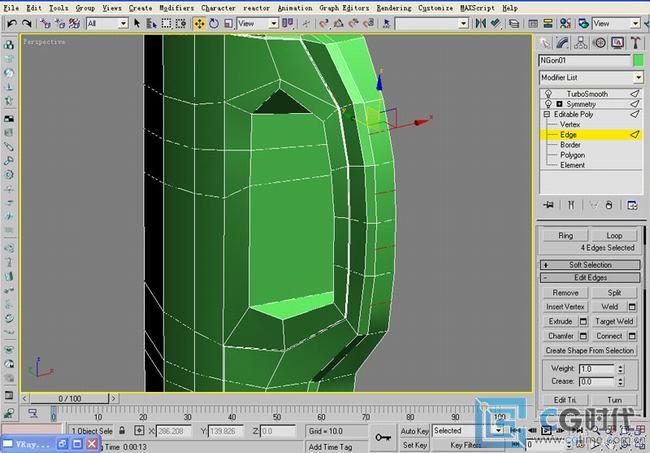Click the Connect button
The image size is (650, 453).
[x=609, y=336]
